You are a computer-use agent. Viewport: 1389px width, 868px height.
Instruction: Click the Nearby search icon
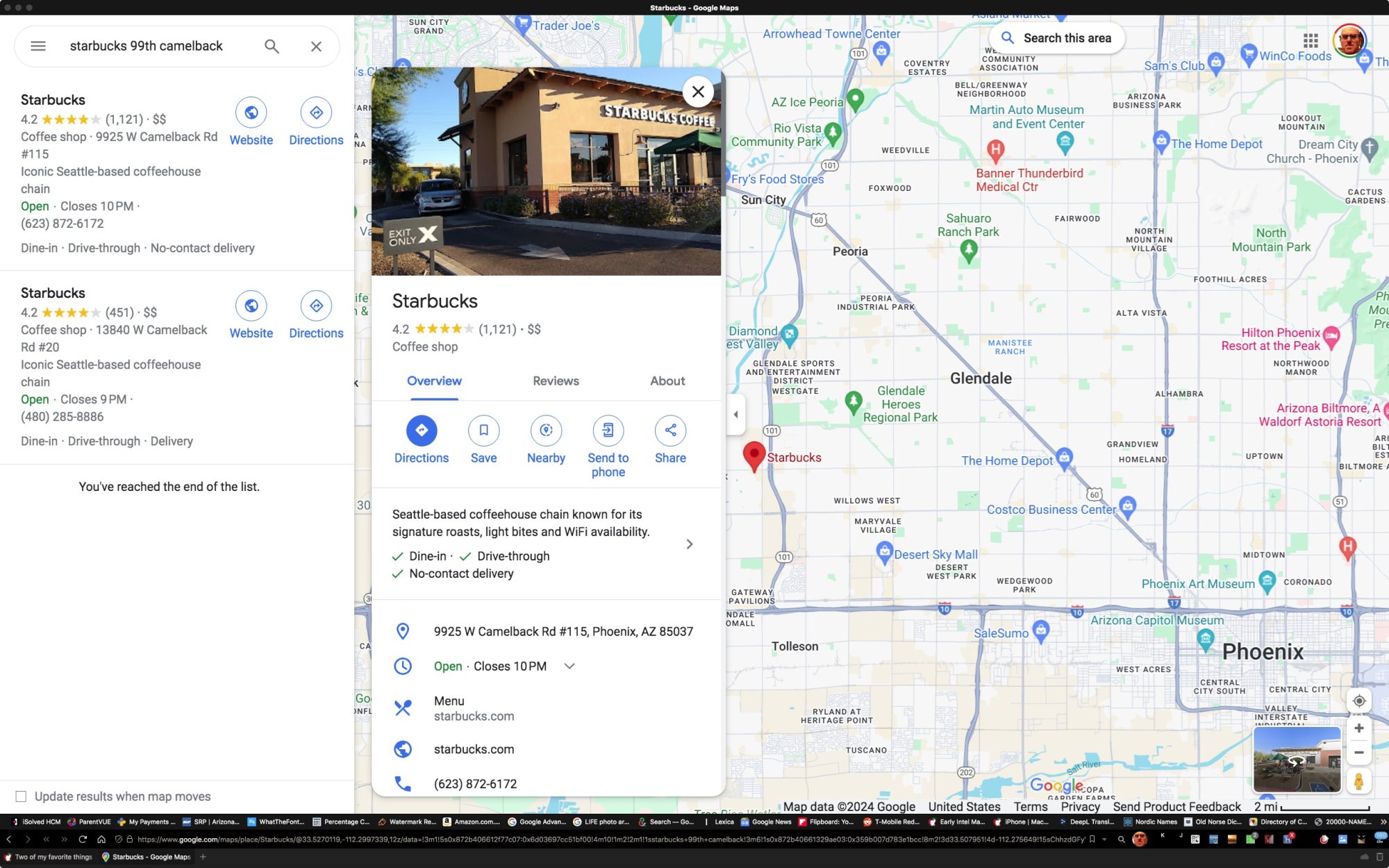pos(546,431)
